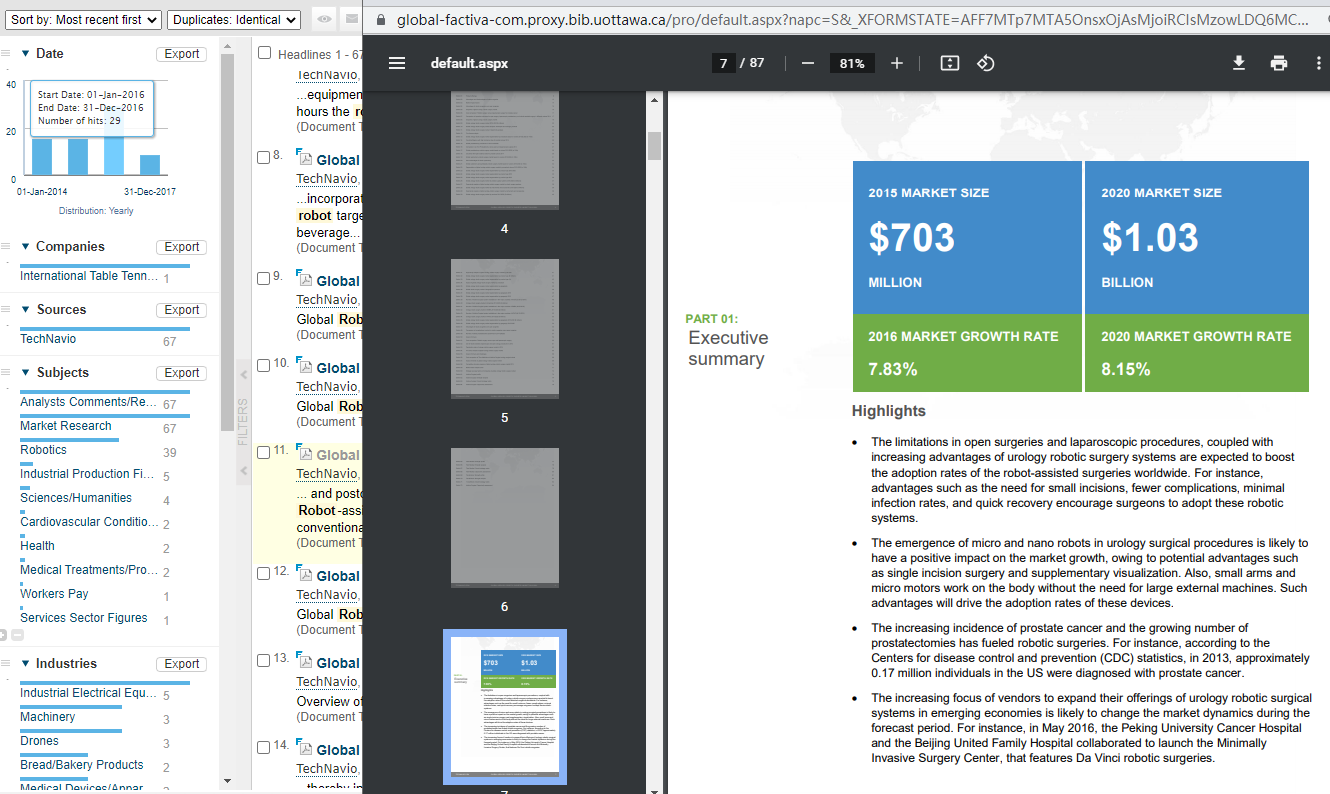Click the email envelope icon in Factiva toolbar
The height and width of the screenshot is (794, 1330).
click(x=351, y=19)
